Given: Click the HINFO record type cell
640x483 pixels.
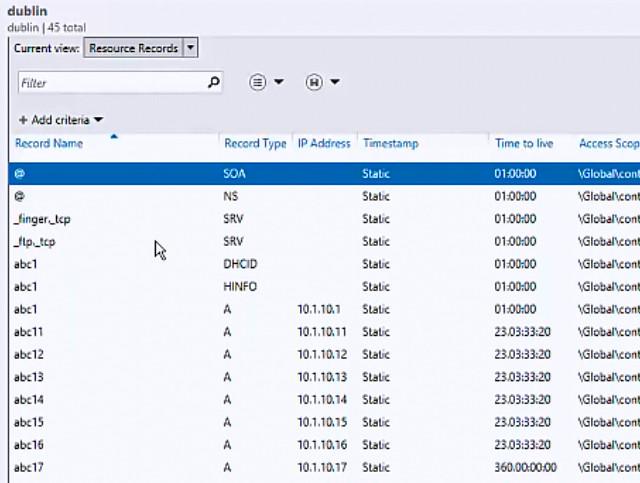Looking at the screenshot, I should point(240,287).
